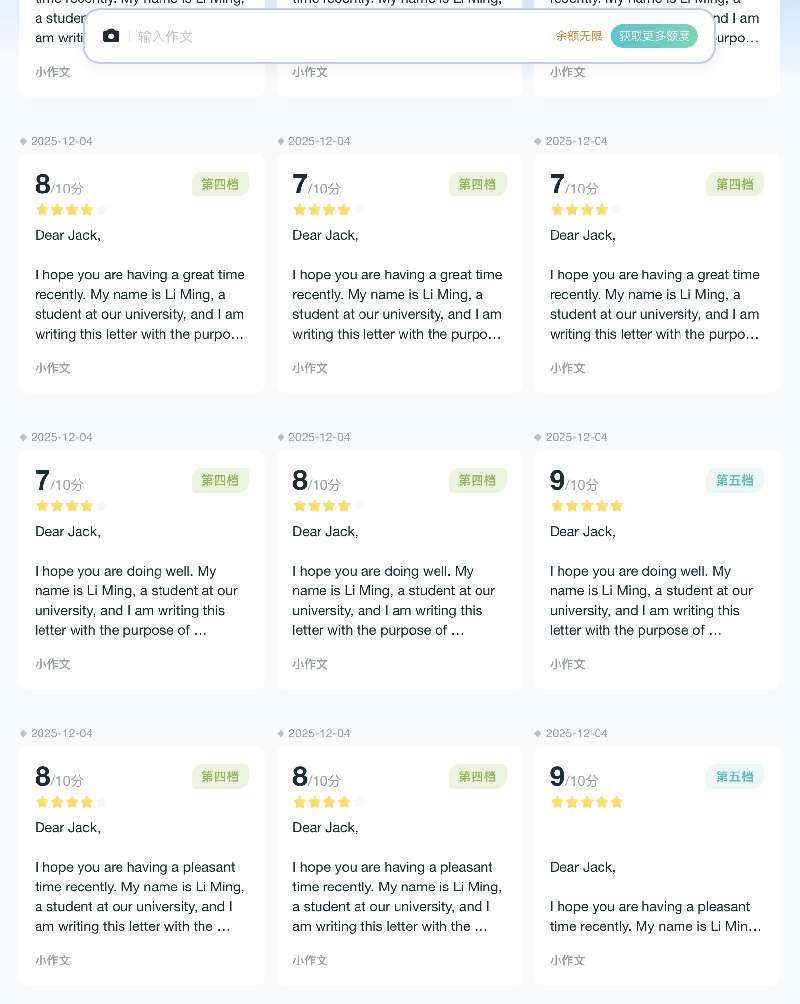Click the 小作文 tag on the 9-point "doing well" card

(x=567, y=664)
